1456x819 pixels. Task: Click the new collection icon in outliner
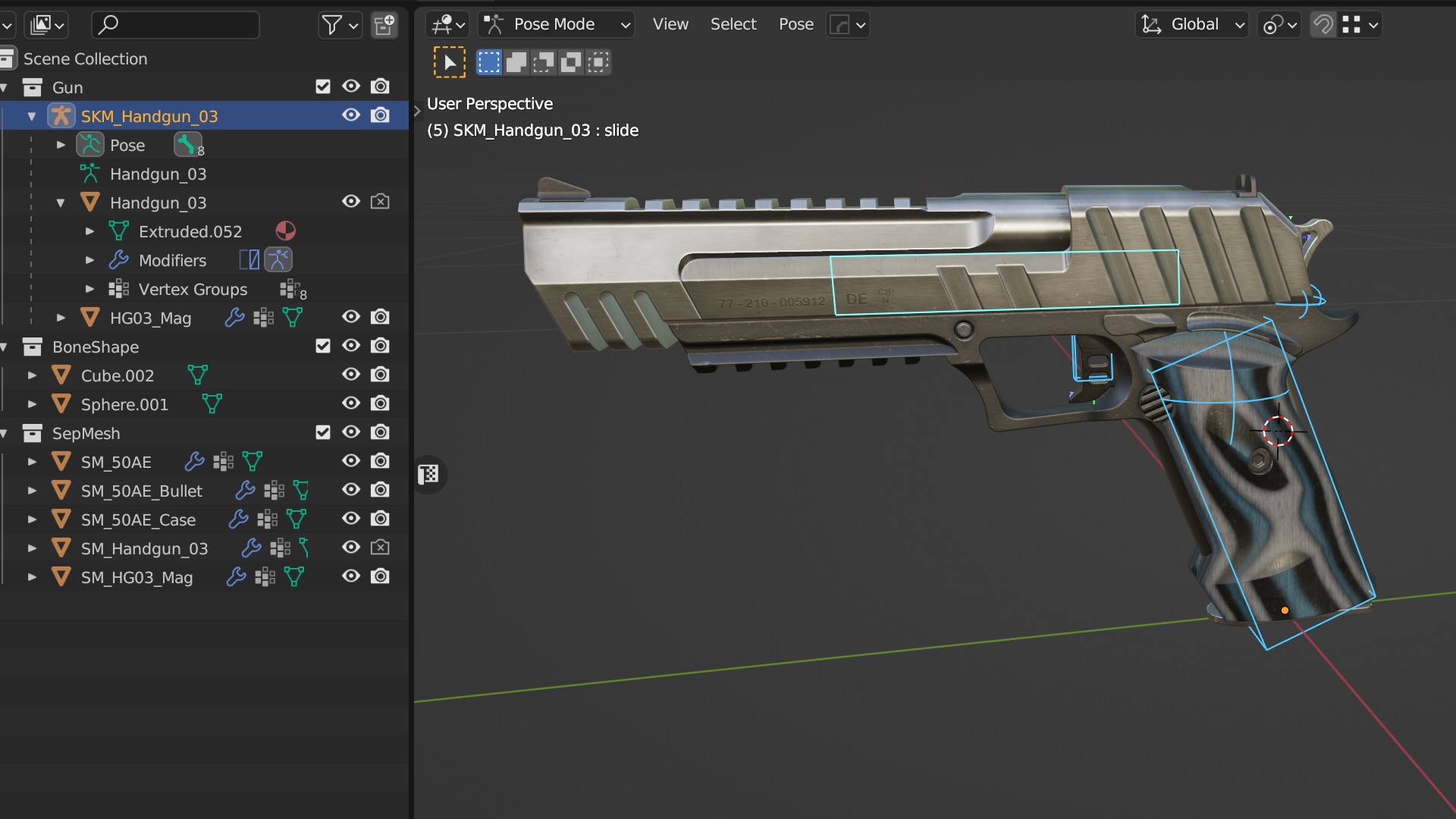[384, 25]
